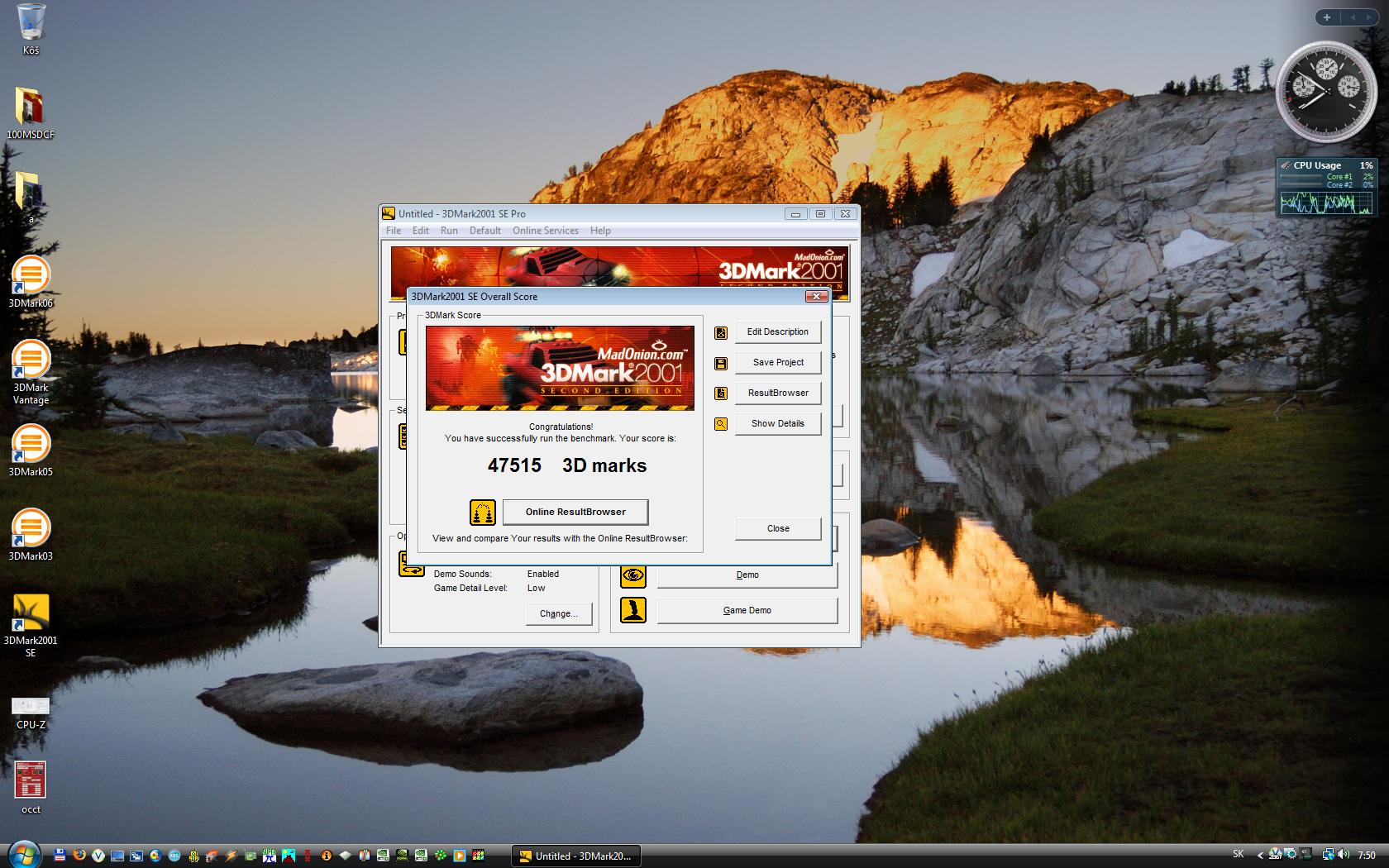The image size is (1389, 868).
Task: Click the Demo Sounds Enabled value
Action: [x=543, y=574]
